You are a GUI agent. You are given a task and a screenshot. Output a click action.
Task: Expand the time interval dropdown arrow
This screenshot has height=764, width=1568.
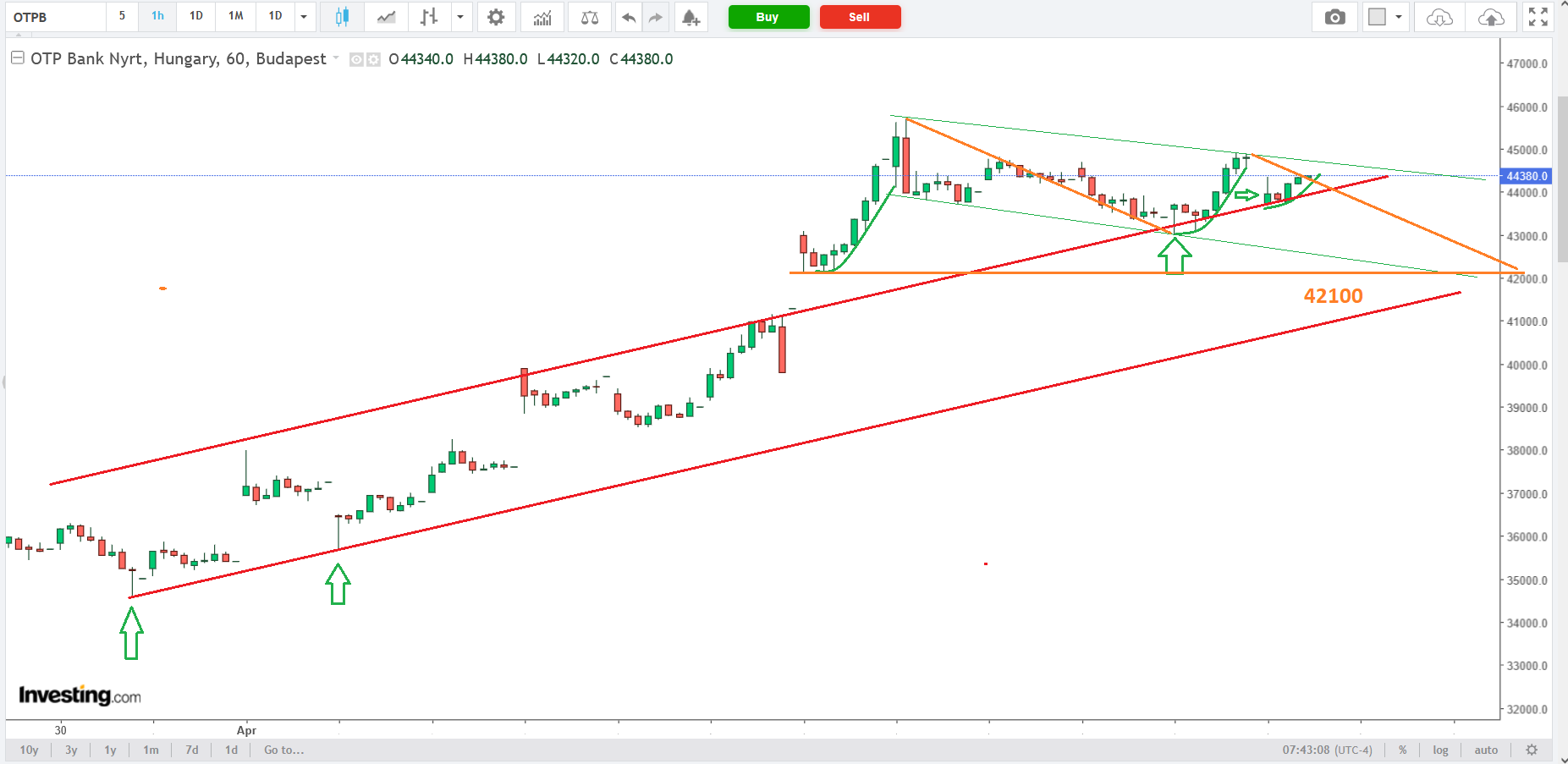coord(304,17)
